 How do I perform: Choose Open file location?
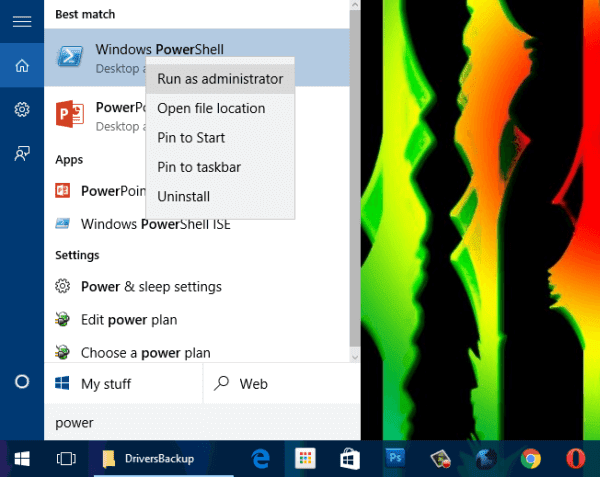tap(220, 108)
